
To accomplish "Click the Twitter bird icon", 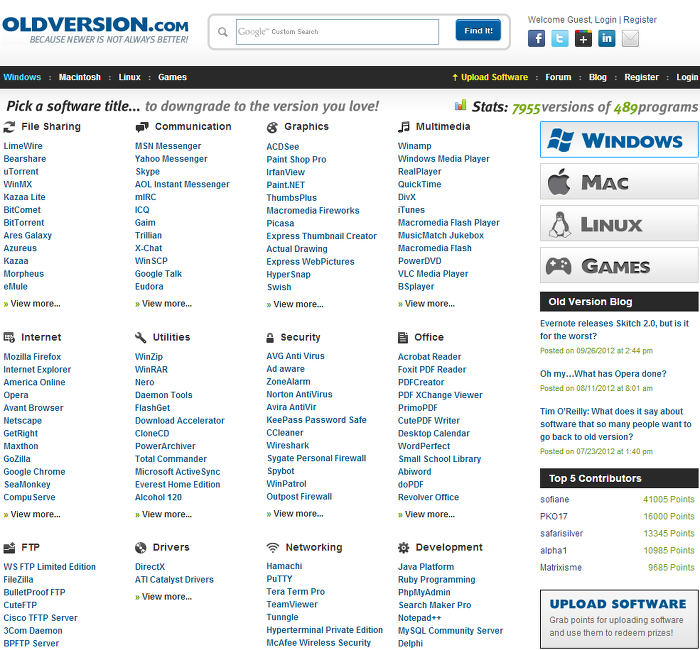I will tap(560, 38).
